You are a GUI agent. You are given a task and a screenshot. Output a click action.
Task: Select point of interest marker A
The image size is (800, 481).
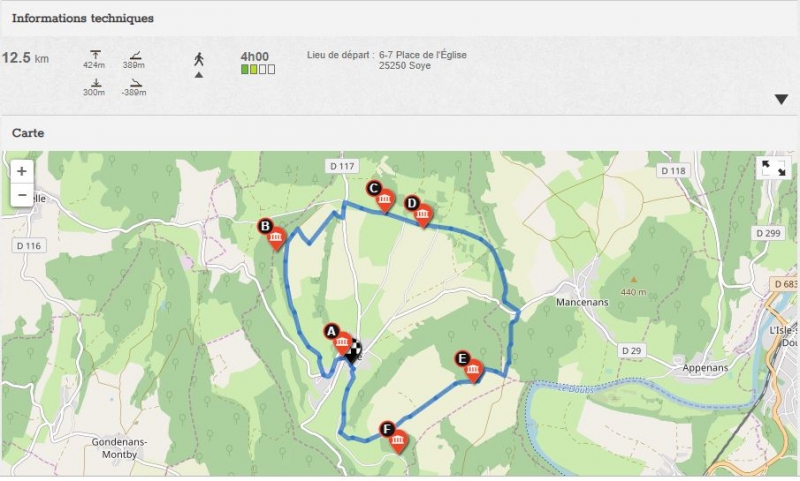coord(338,340)
